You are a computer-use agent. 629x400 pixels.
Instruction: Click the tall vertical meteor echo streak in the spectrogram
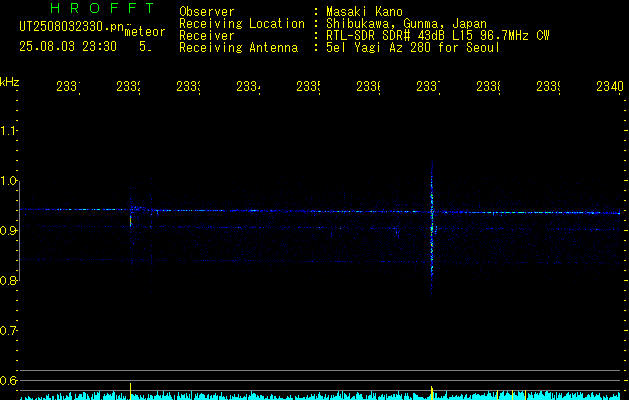click(x=432, y=227)
